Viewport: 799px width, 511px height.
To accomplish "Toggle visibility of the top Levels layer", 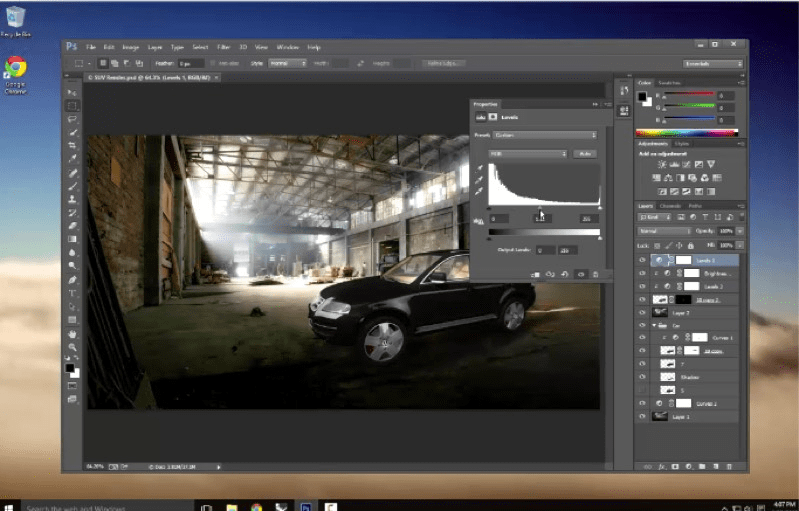I will pyautogui.click(x=642, y=259).
